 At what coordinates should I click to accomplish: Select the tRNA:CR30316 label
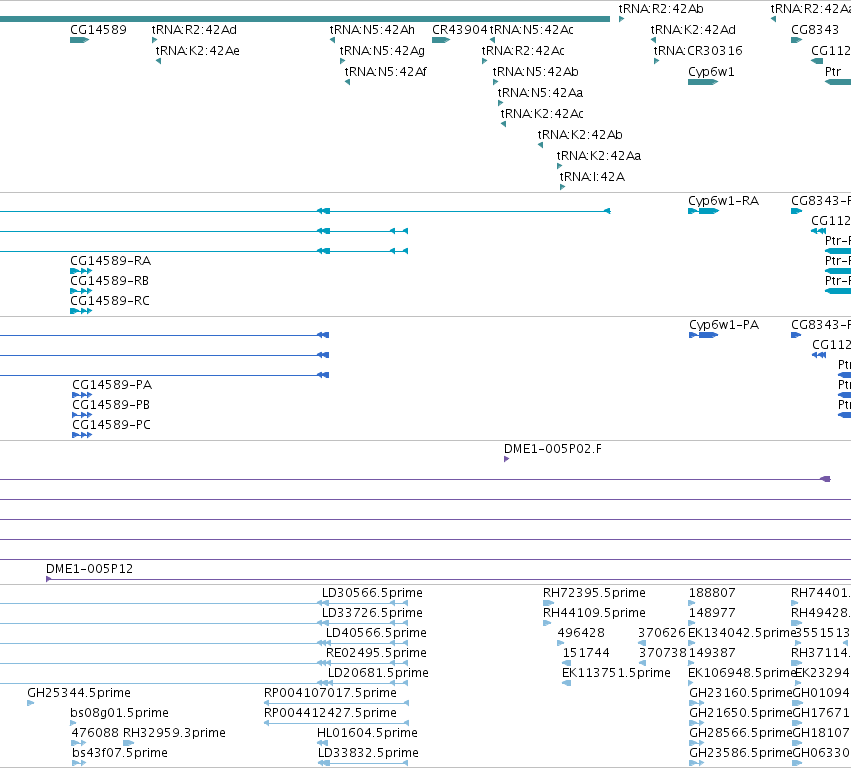[698, 51]
